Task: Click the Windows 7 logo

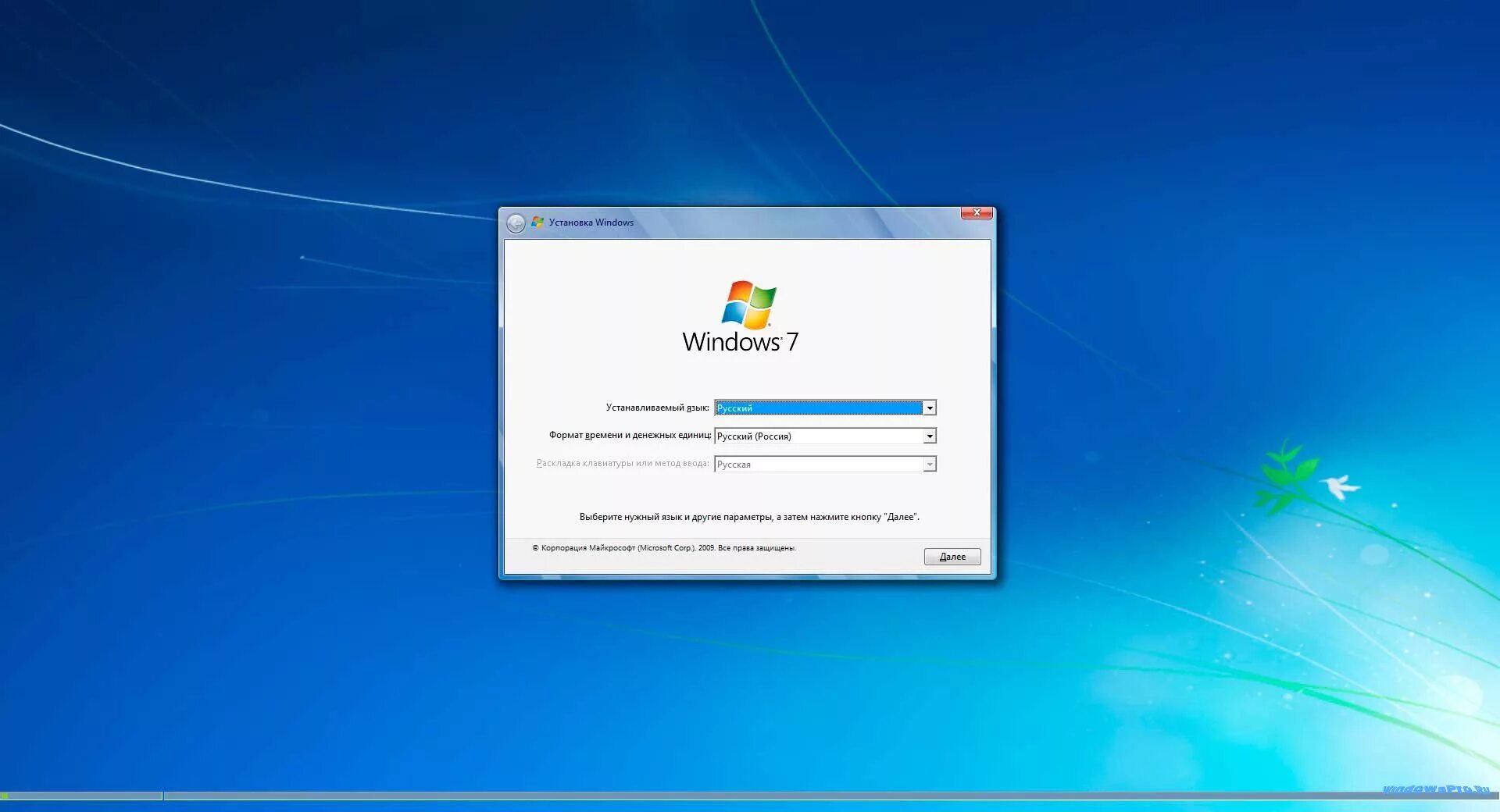Action: 741,317
